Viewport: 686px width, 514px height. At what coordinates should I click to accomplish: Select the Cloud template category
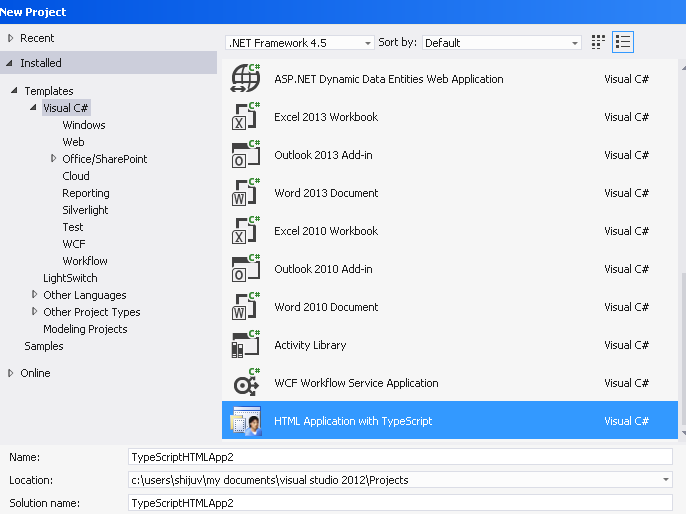[76, 176]
